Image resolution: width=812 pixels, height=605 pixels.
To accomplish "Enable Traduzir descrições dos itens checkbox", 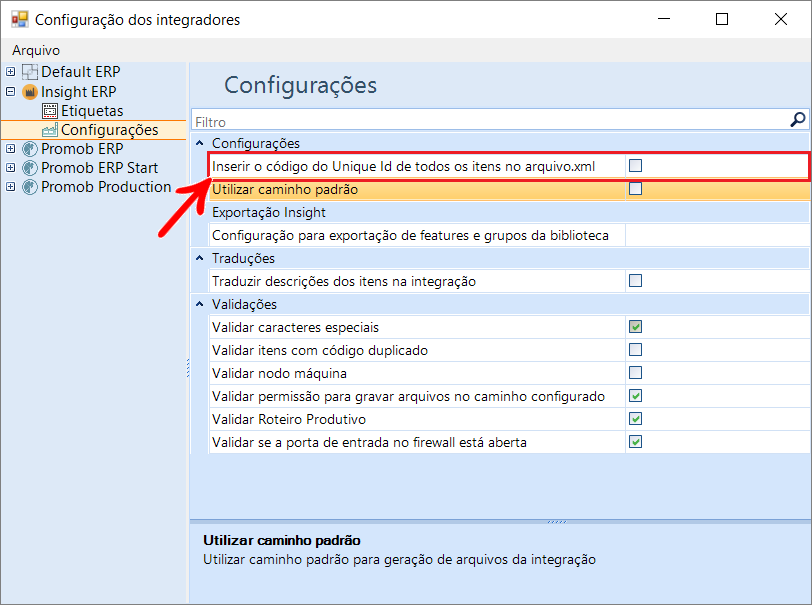I will coord(635,281).
